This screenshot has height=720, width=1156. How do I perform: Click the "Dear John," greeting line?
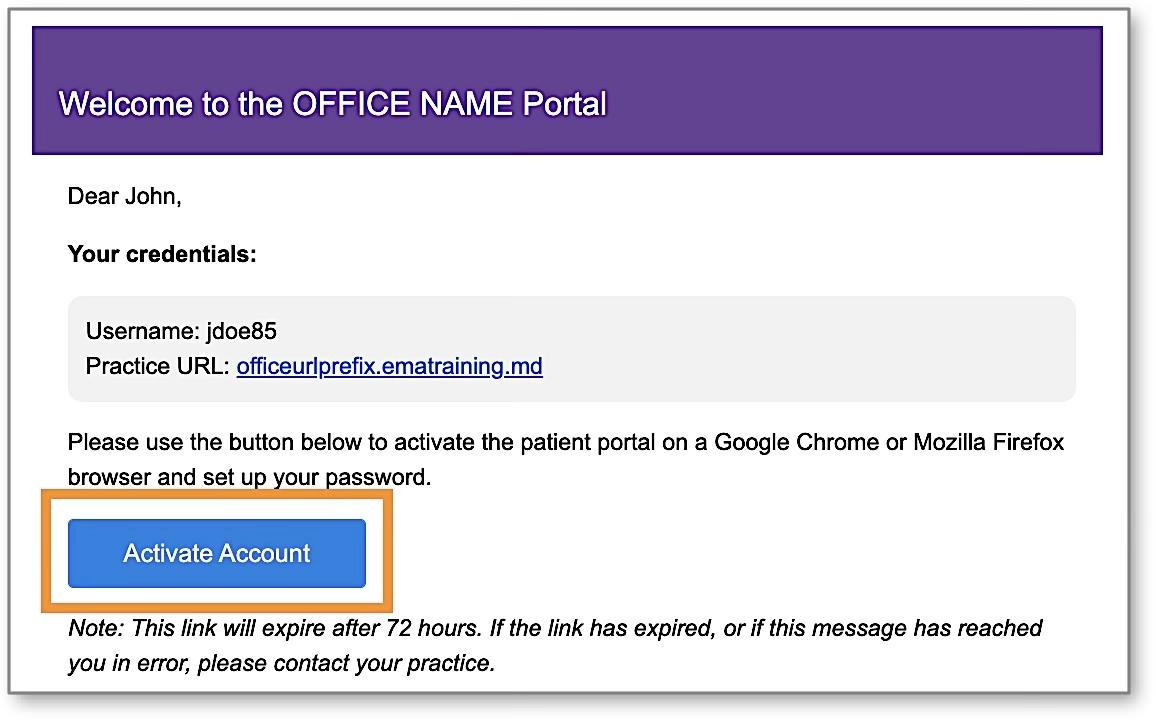point(124,197)
